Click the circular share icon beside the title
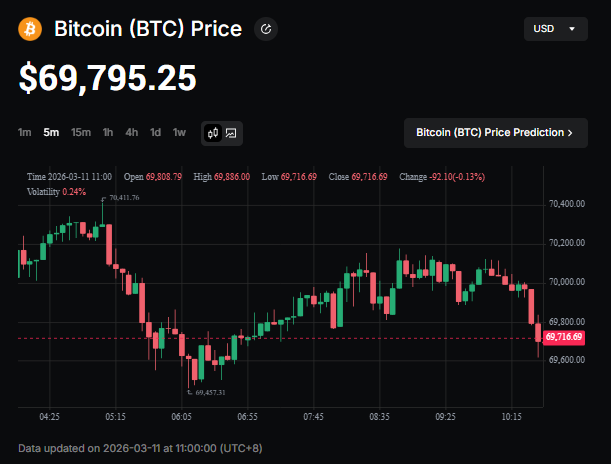Viewport: 611px width, 464px height. [x=266, y=29]
